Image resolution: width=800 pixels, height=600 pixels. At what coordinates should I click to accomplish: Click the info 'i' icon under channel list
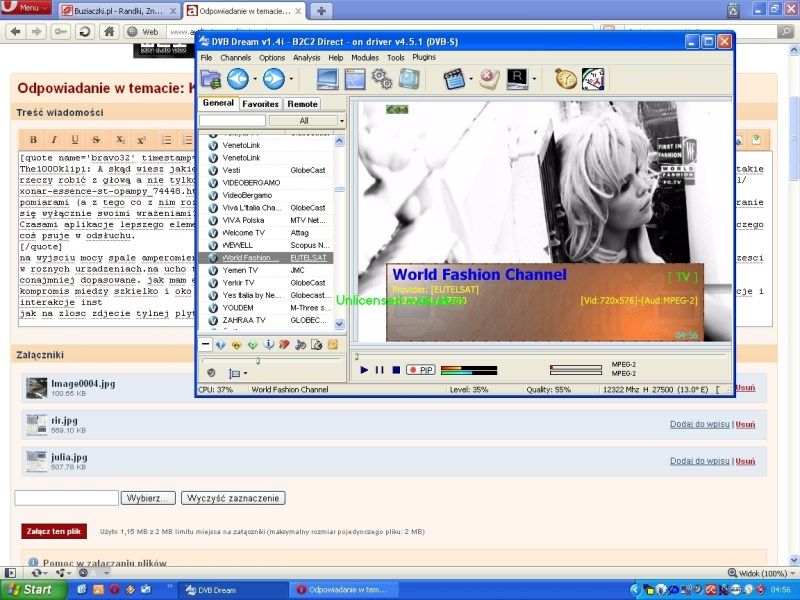268,345
